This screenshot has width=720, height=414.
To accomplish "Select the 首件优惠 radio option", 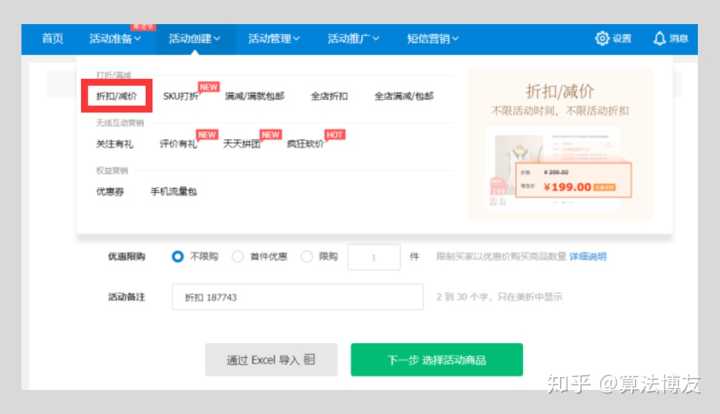I will click(x=238, y=256).
